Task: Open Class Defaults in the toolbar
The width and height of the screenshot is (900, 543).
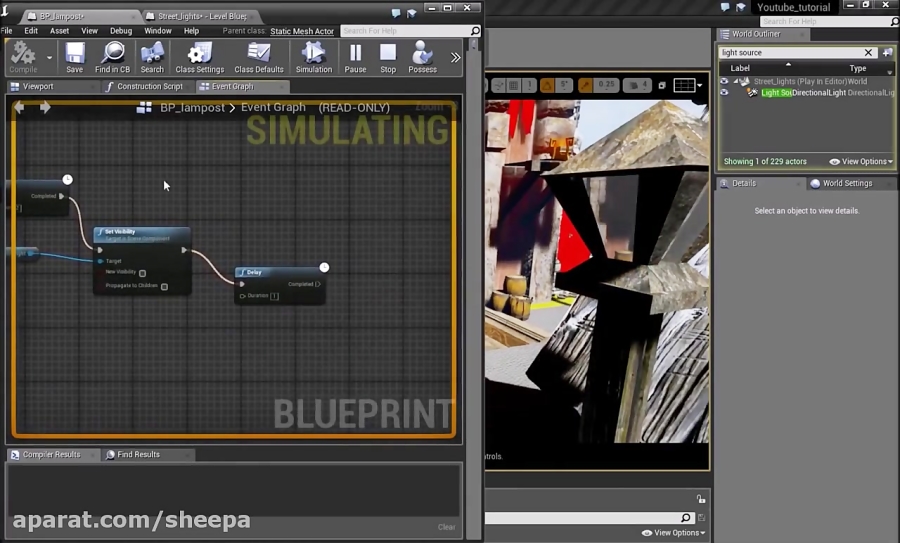Action: click(x=259, y=57)
